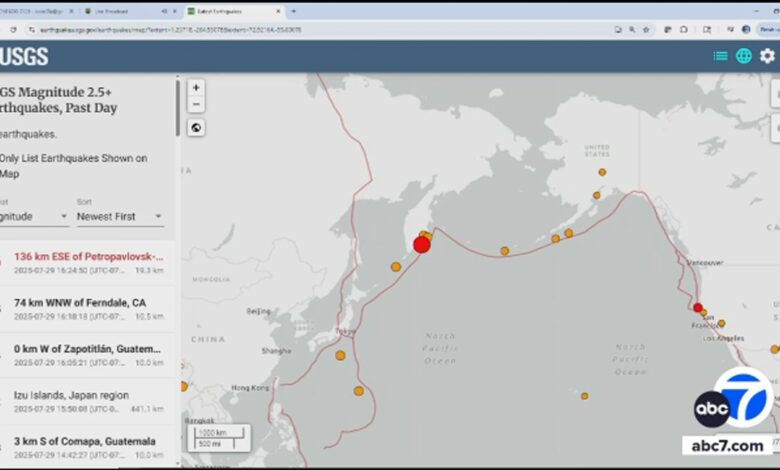This screenshot has width=780, height=470.
Task: Click the 19.3 km depth value
Action: (x=149, y=271)
